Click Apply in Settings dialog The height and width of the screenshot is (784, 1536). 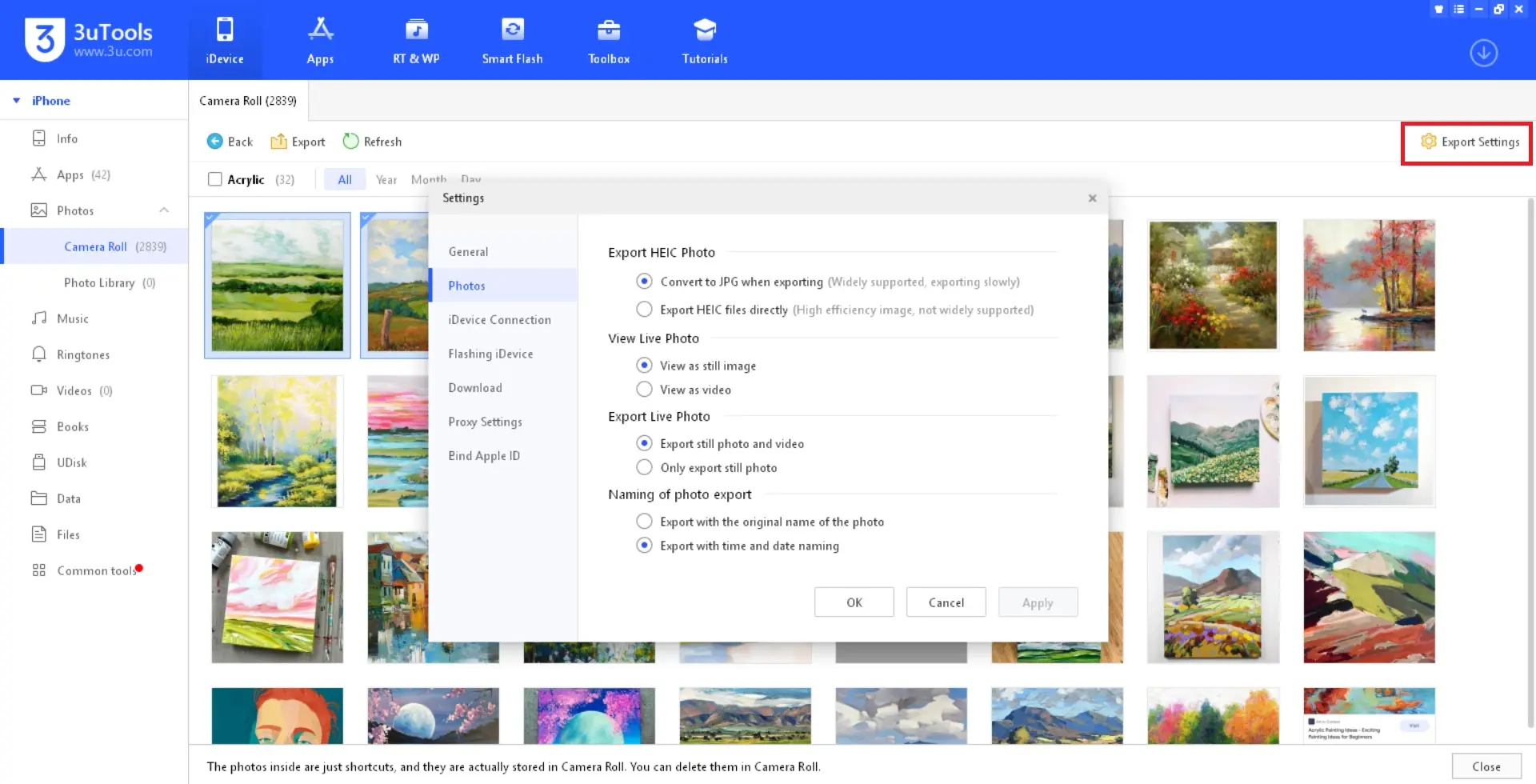(x=1038, y=602)
